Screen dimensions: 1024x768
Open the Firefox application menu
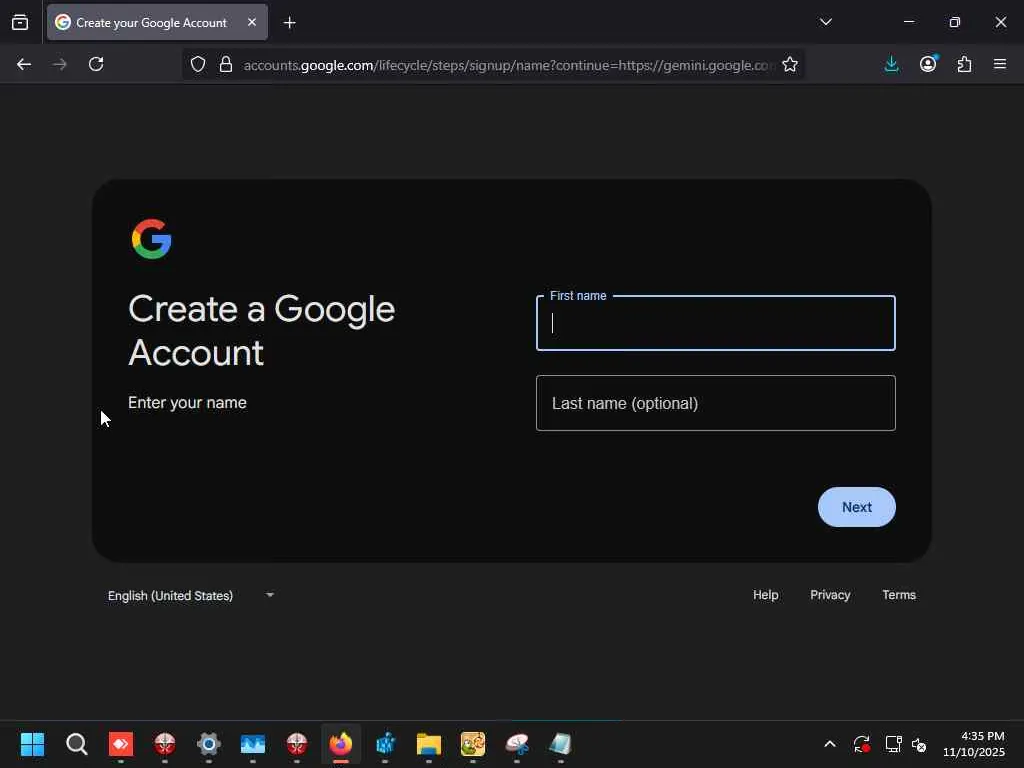click(1000, 64)
